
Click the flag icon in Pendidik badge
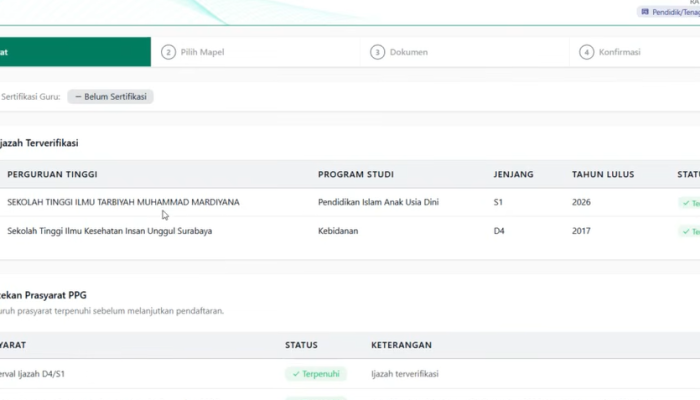(645, 12)
